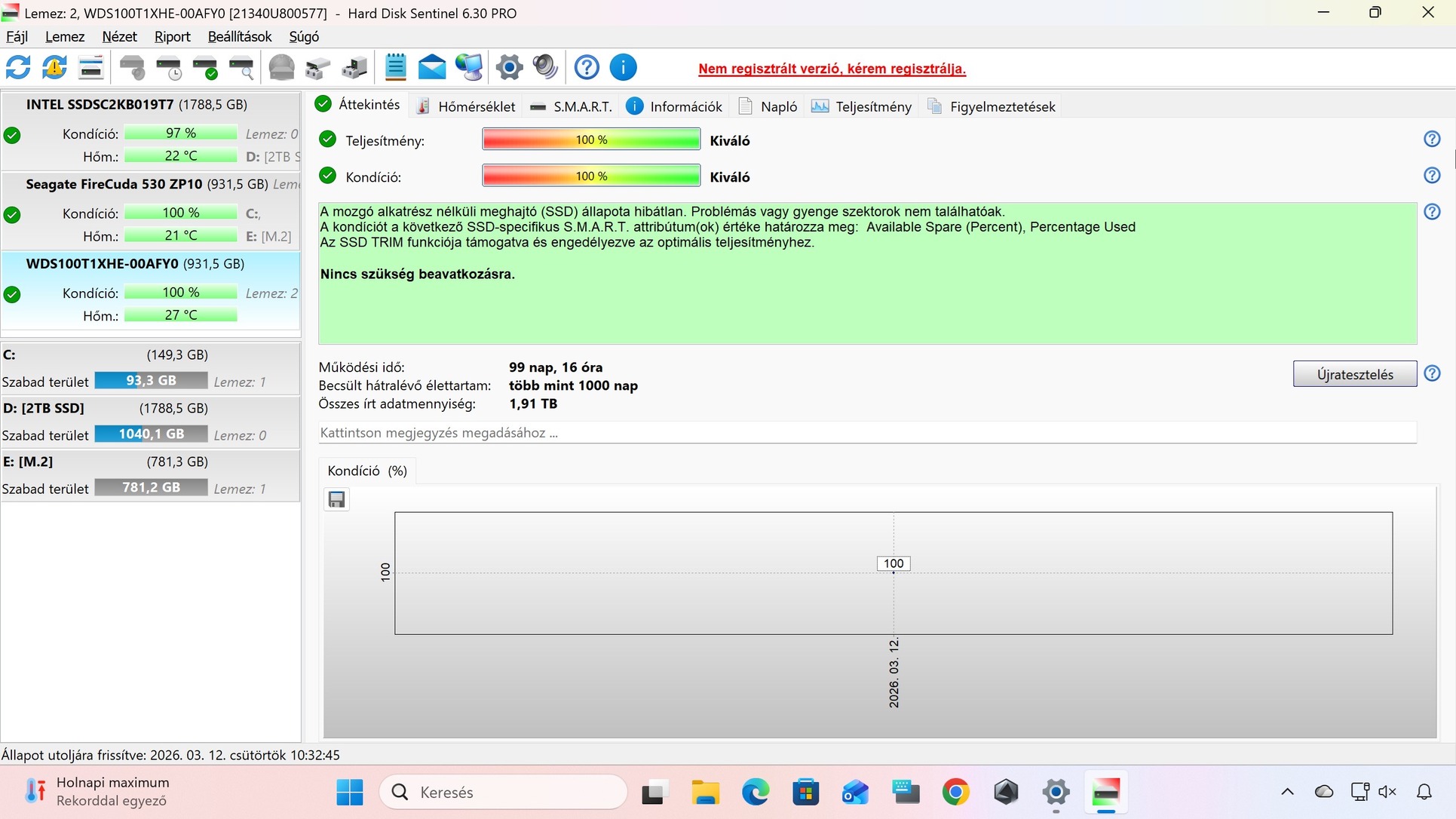This screenshot has height=819, width=1456.
Task: Open the Beállítások menu
Action: pos(239,36)
